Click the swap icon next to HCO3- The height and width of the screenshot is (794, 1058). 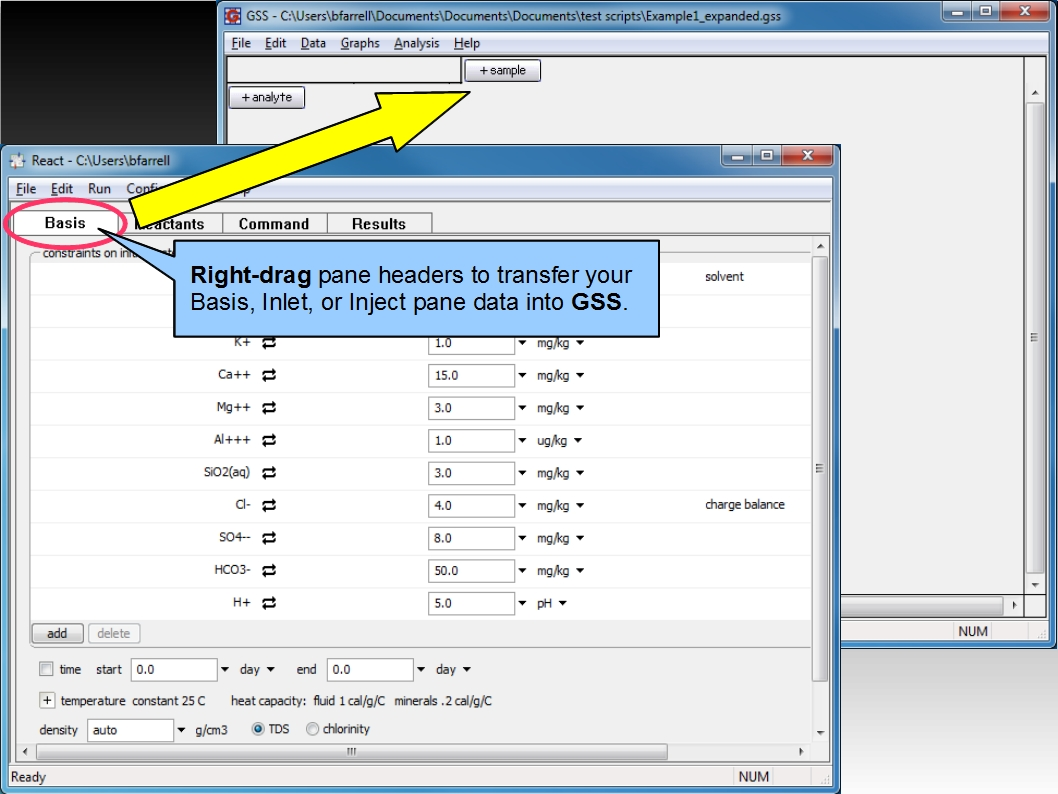269,571
